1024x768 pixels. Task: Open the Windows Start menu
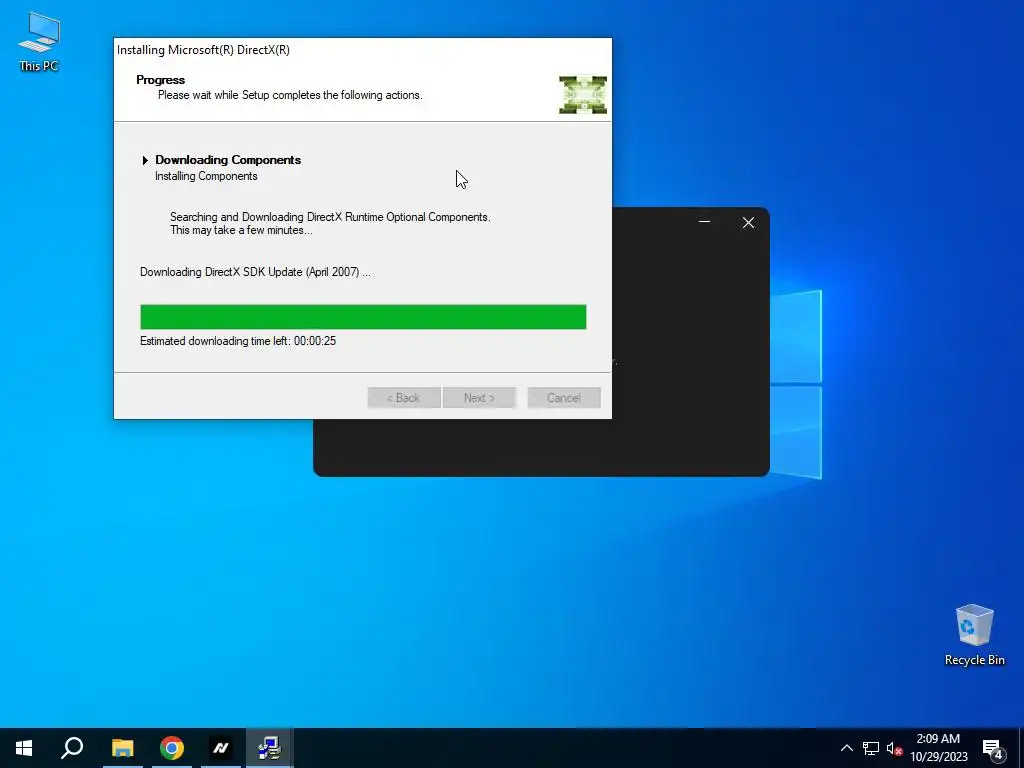[x=24, y=748]
